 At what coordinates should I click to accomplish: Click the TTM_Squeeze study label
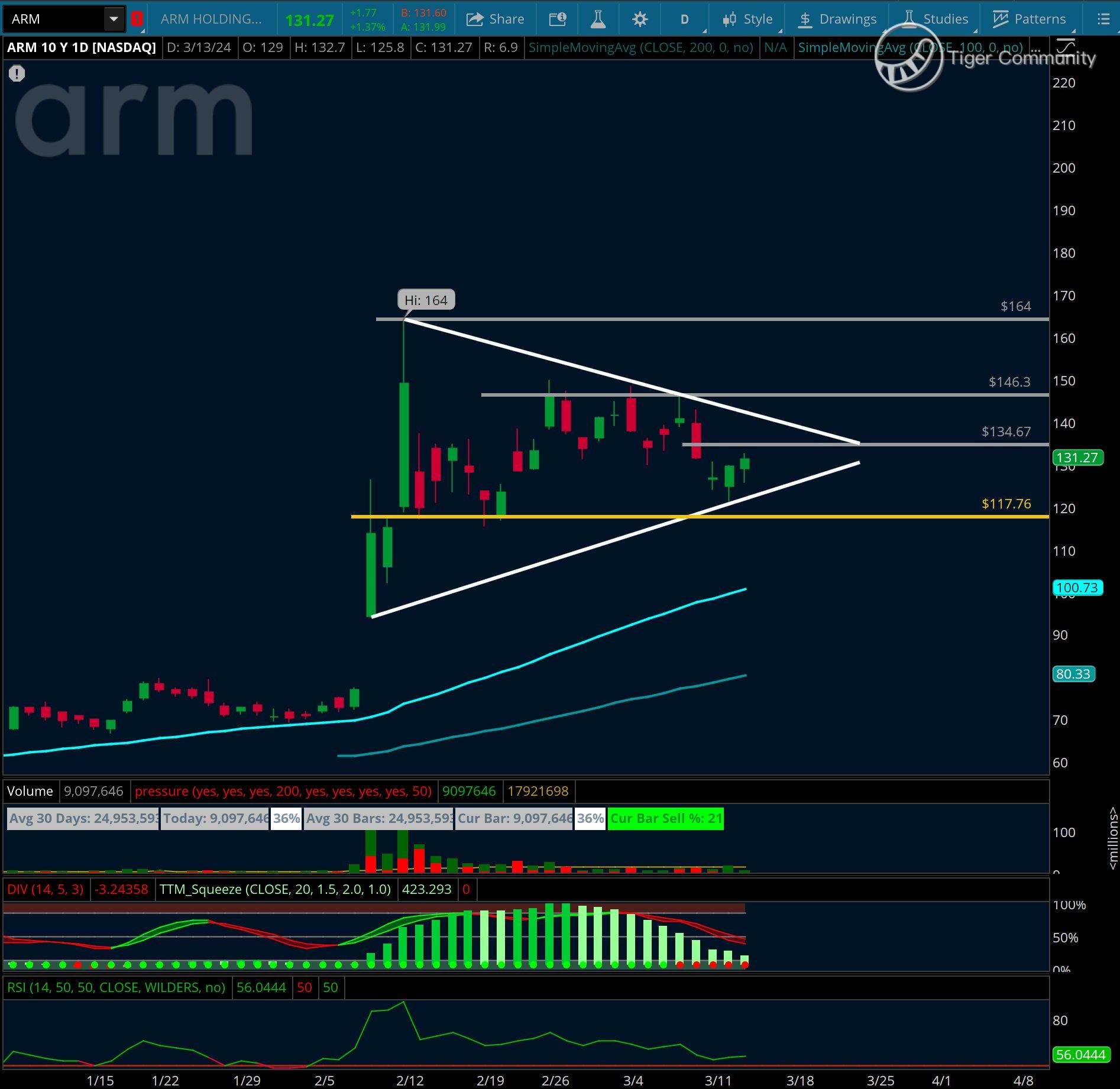coord(275,889)
